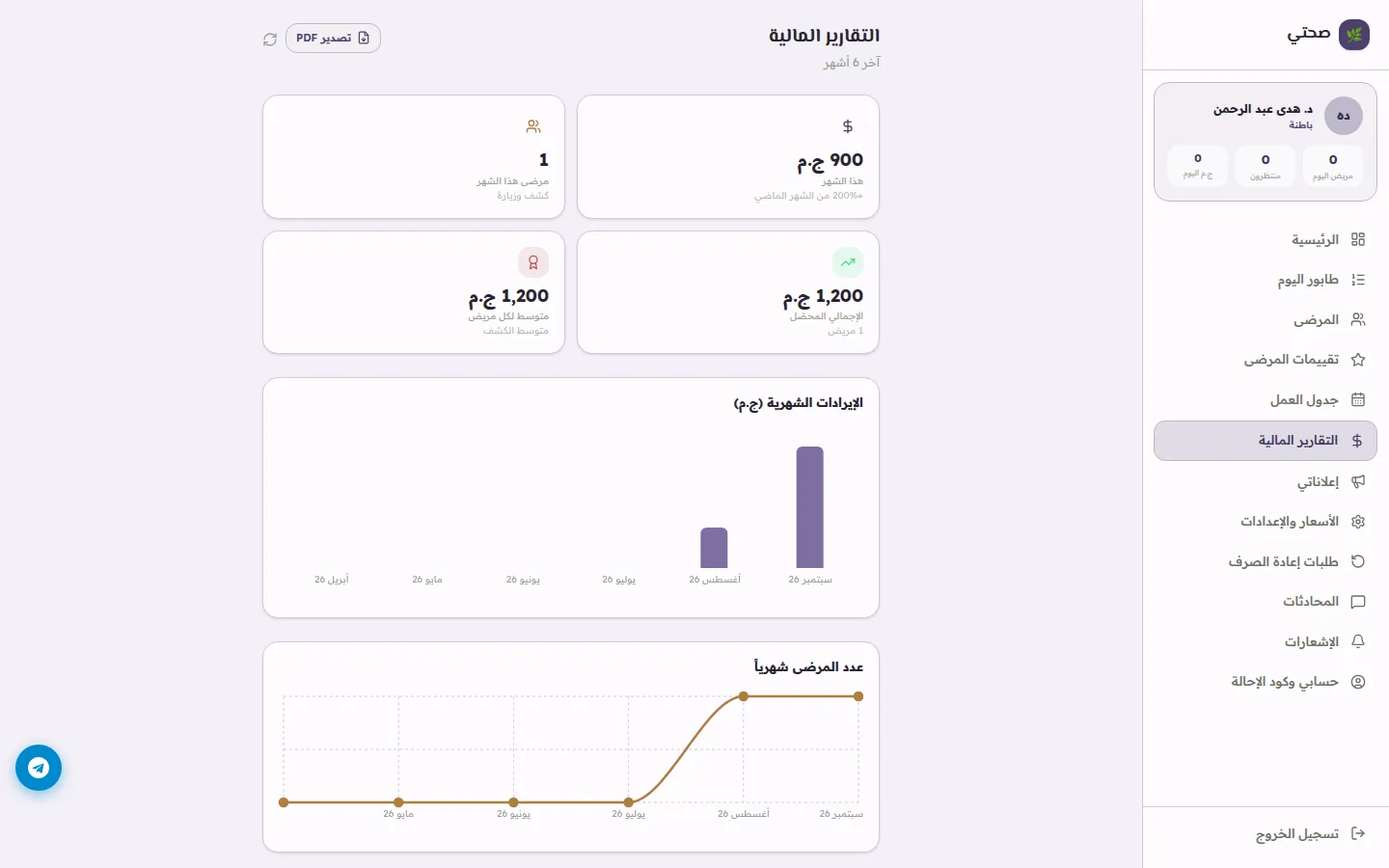
Task: Click the التقارير المالية page heading
Action: 824,36
